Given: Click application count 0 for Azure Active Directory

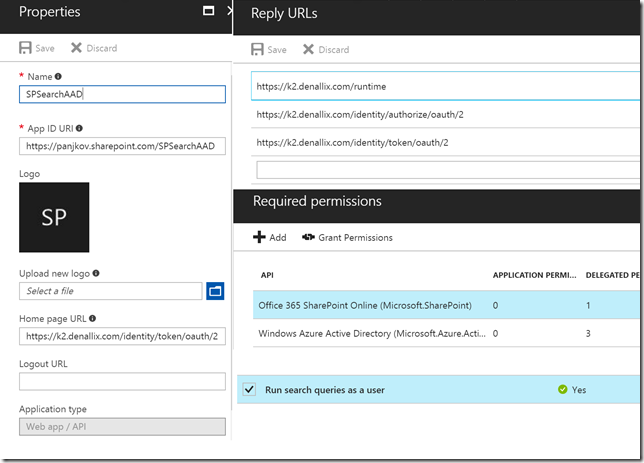Looking at the screenshot, I should pyautogui.click(x=495, y=333).
